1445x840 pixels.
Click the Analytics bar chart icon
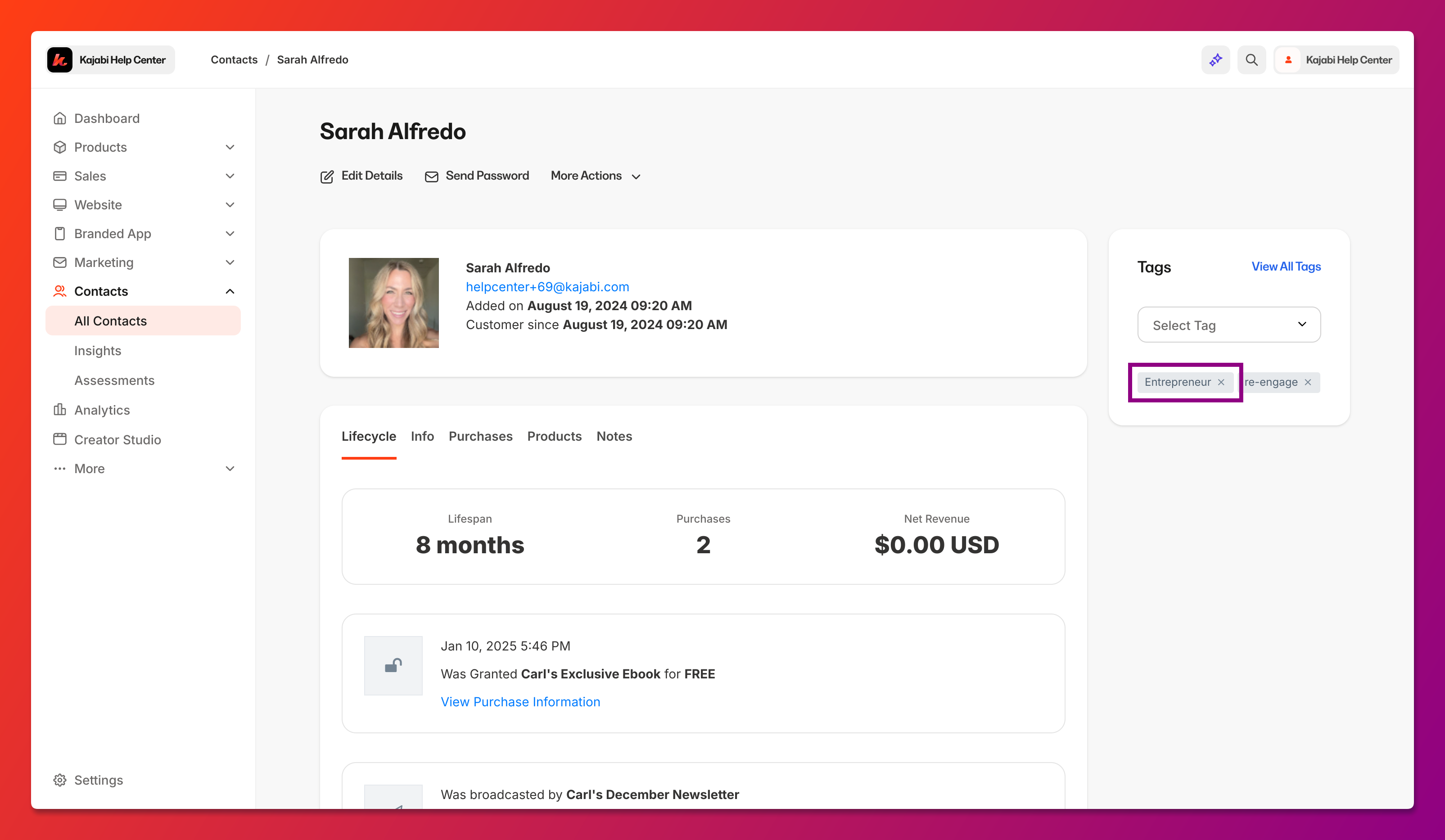(59, 410)
